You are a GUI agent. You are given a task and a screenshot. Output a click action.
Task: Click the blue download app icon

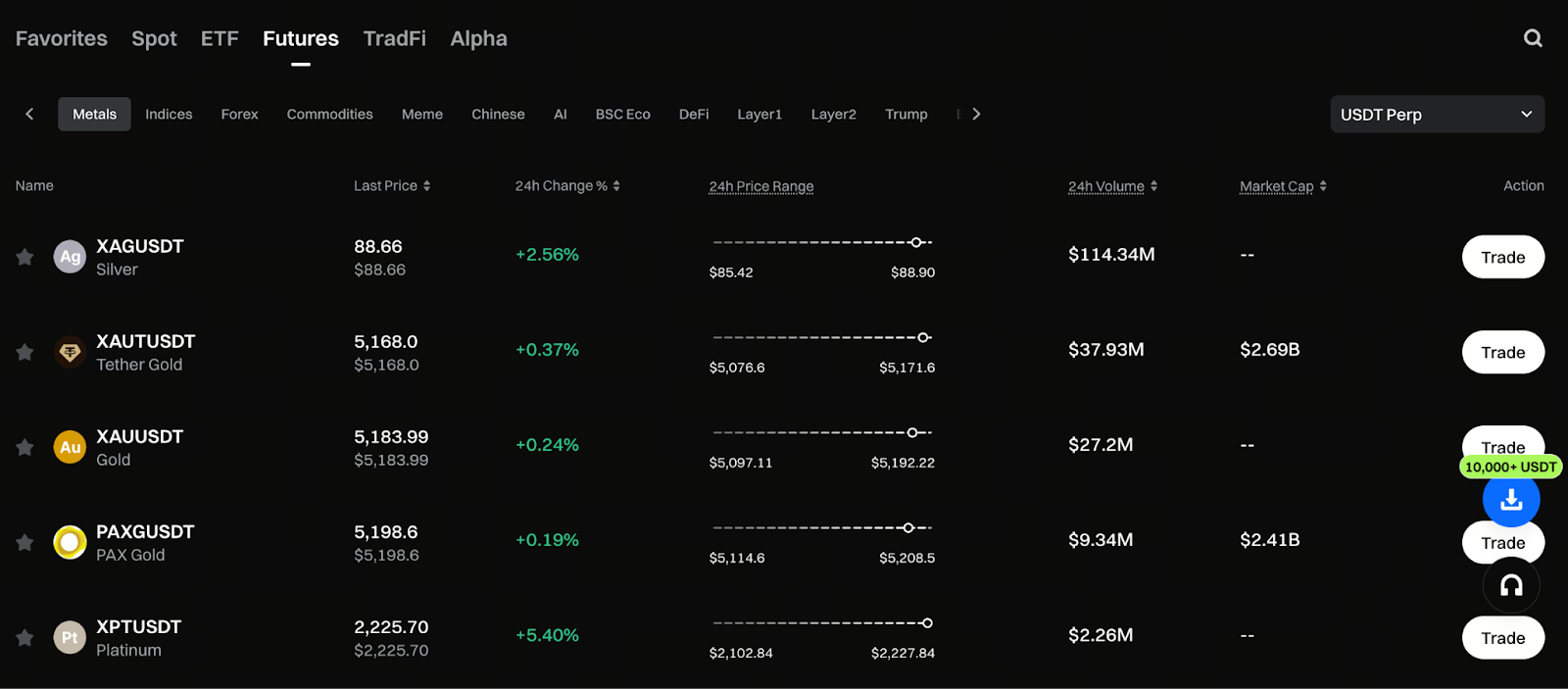[1510, 500]
